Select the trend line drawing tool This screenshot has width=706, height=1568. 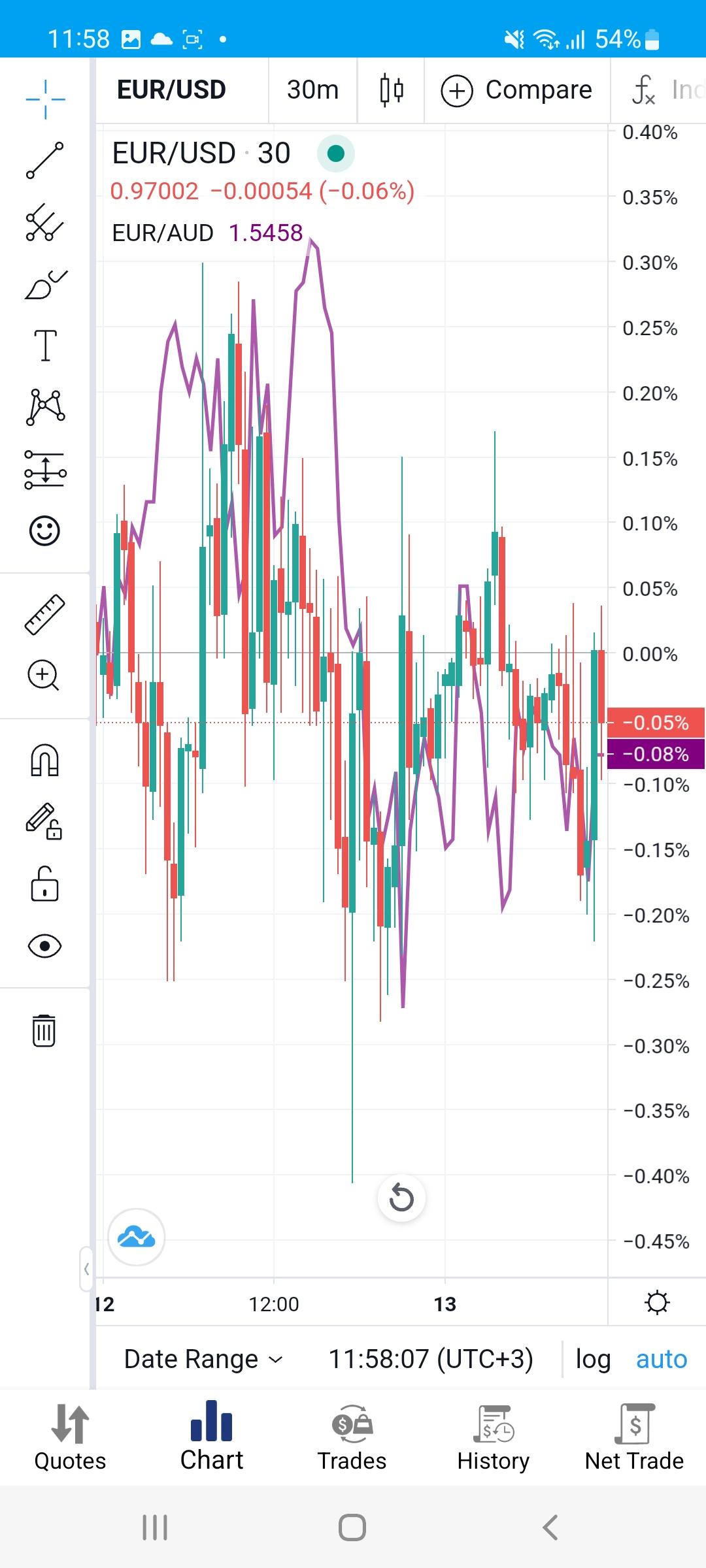coord(45,160)
